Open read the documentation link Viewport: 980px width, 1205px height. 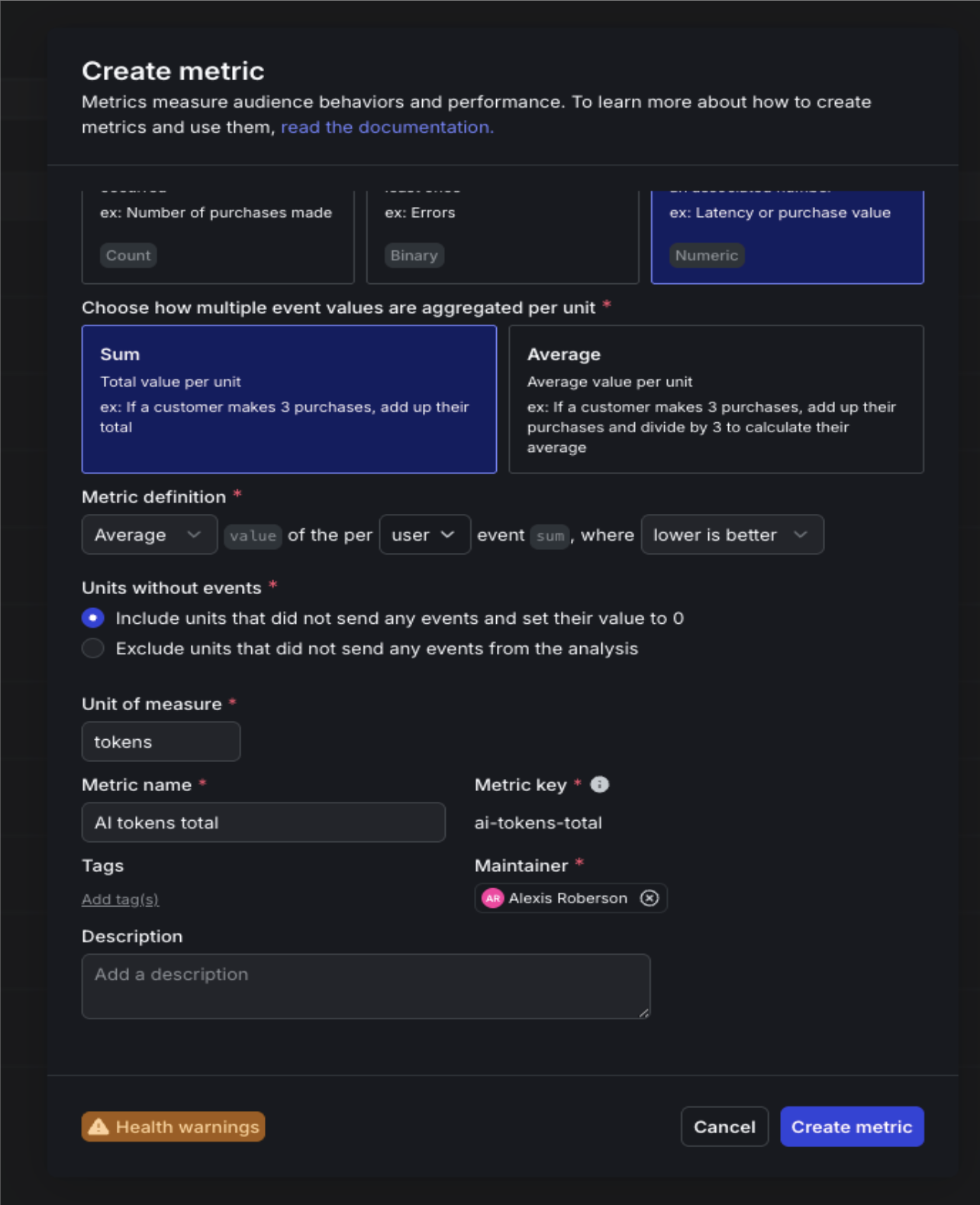pyautogui.click(x=387, y=127)
